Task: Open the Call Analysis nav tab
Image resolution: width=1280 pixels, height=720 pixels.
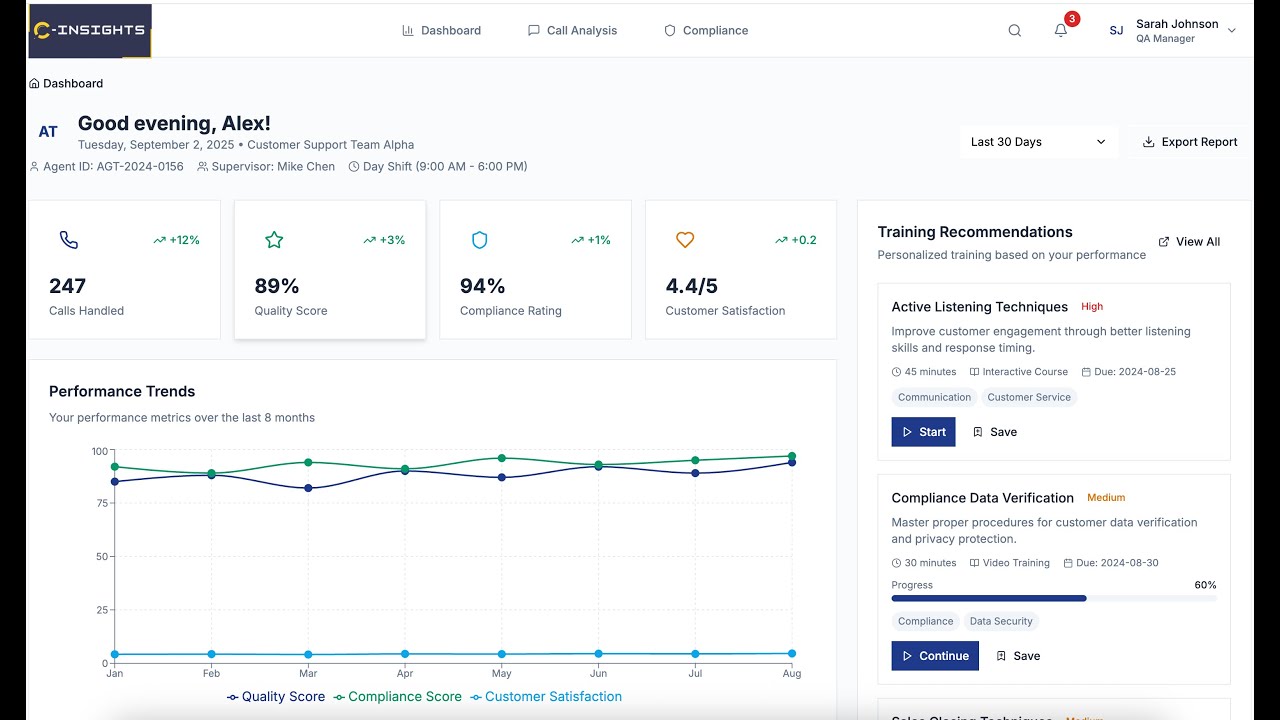Action: (572, 31)
